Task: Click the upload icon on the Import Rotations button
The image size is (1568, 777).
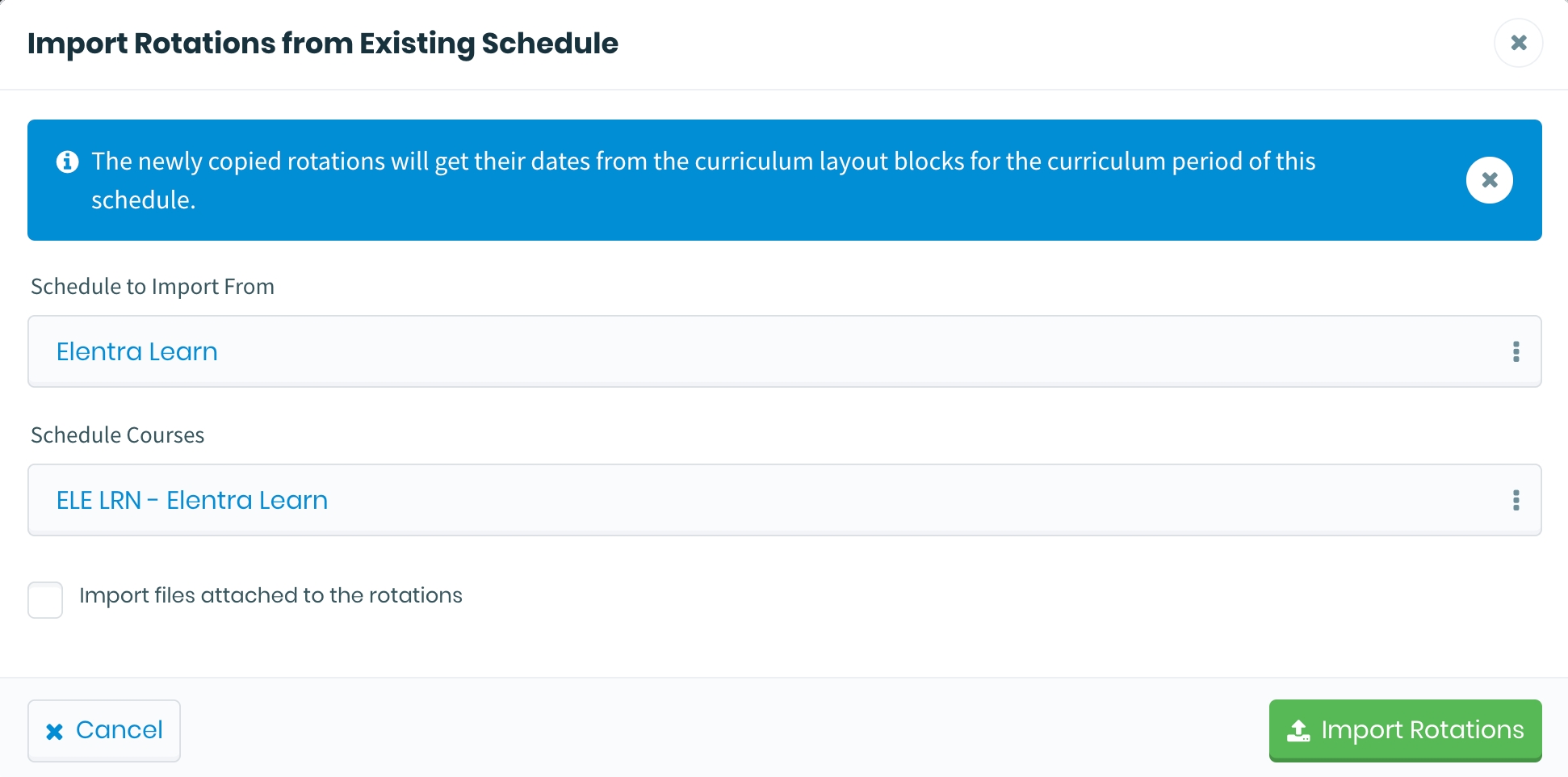Action: [1298, 731]
